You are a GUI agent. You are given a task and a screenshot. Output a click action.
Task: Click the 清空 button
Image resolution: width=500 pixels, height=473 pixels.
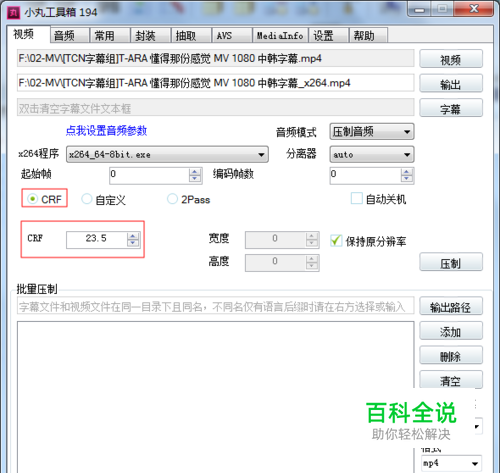coord(451,380)
